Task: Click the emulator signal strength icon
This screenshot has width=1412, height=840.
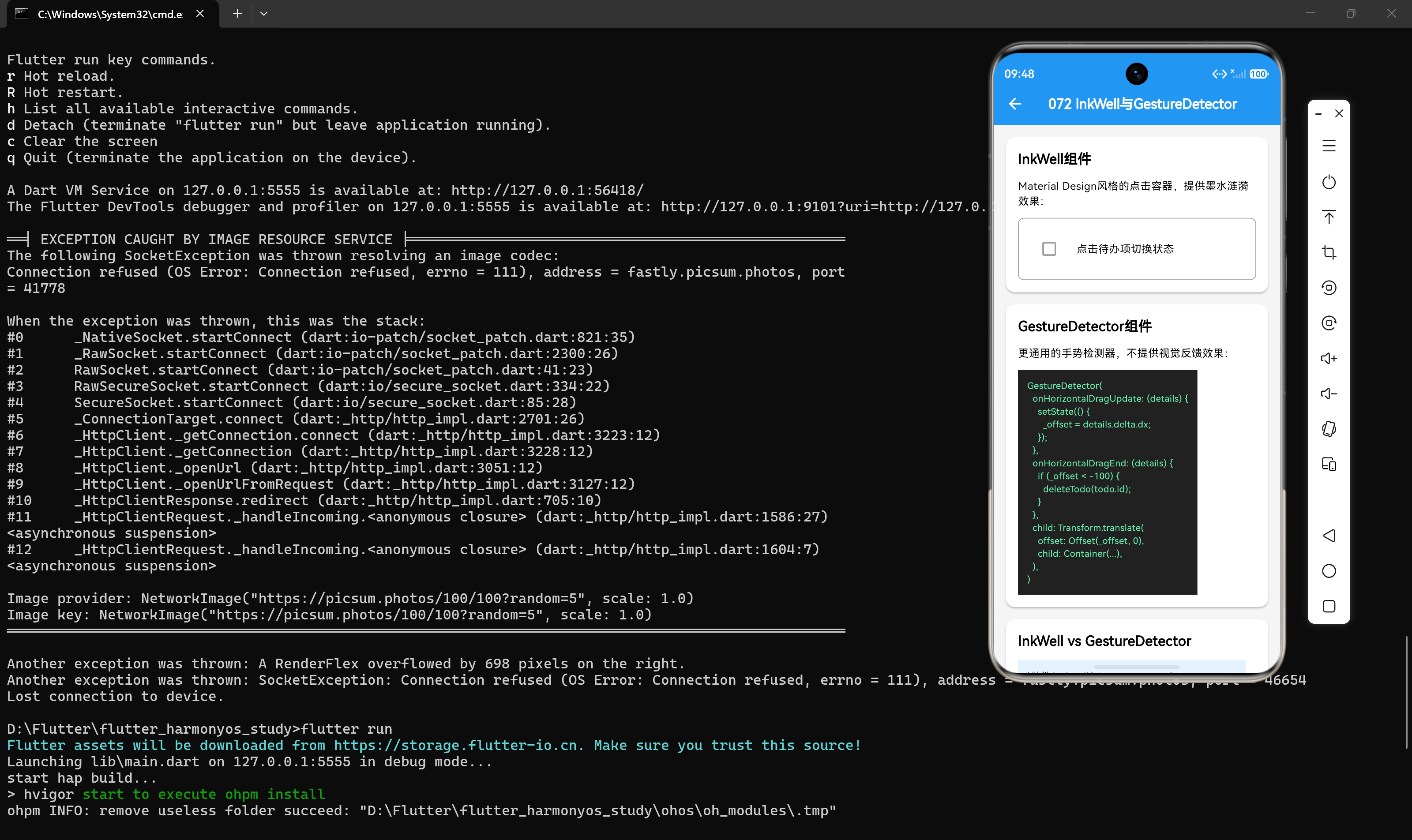Action: (x=1238, y=74)
